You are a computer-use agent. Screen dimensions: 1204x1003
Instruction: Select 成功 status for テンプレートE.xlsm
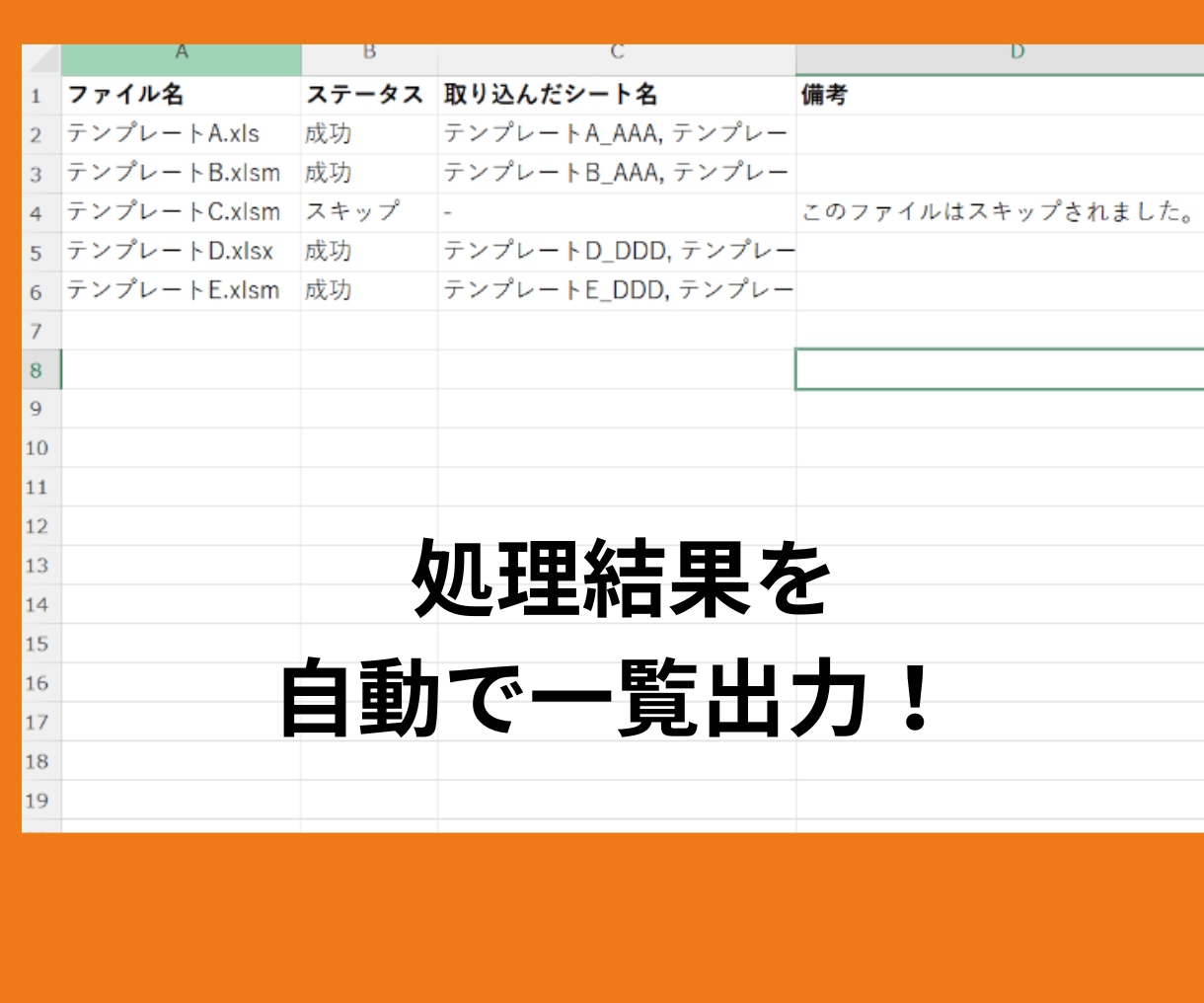click(369, 291)
